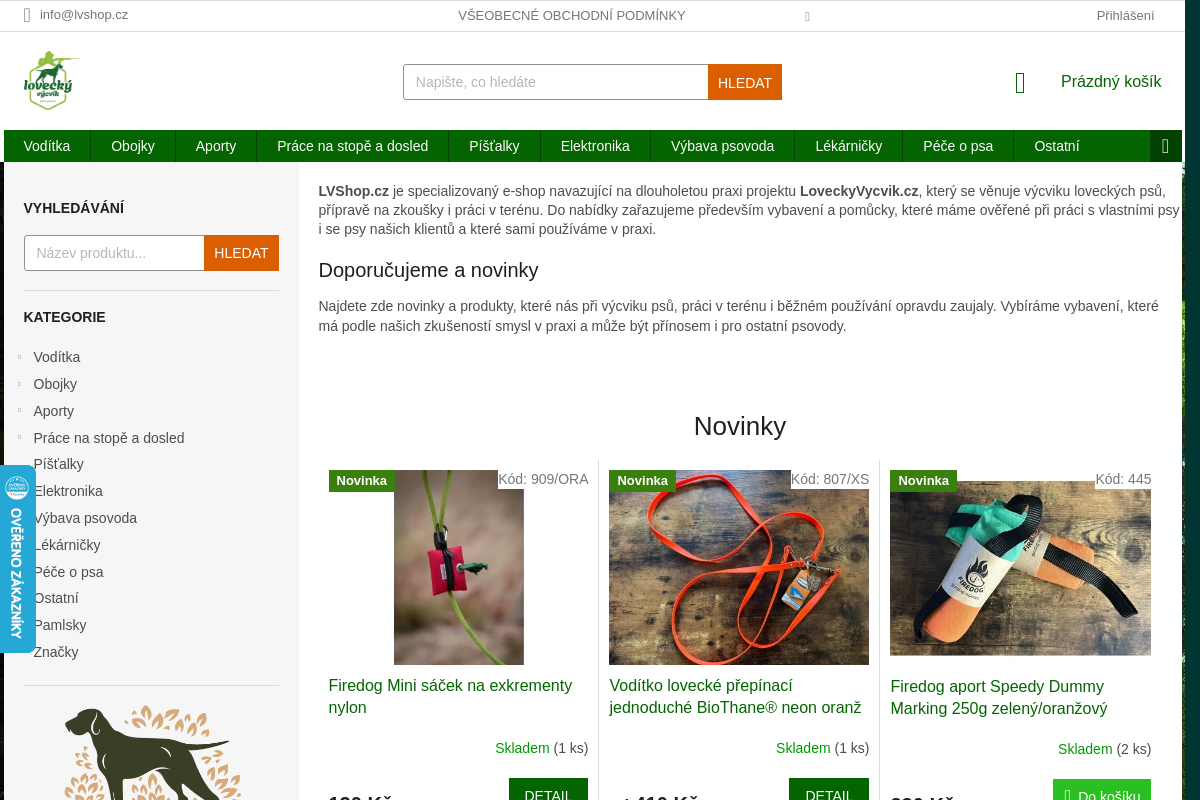Open the BioThane orange leash product image
Screen dimensions: 1200x800
pos(739,567)
